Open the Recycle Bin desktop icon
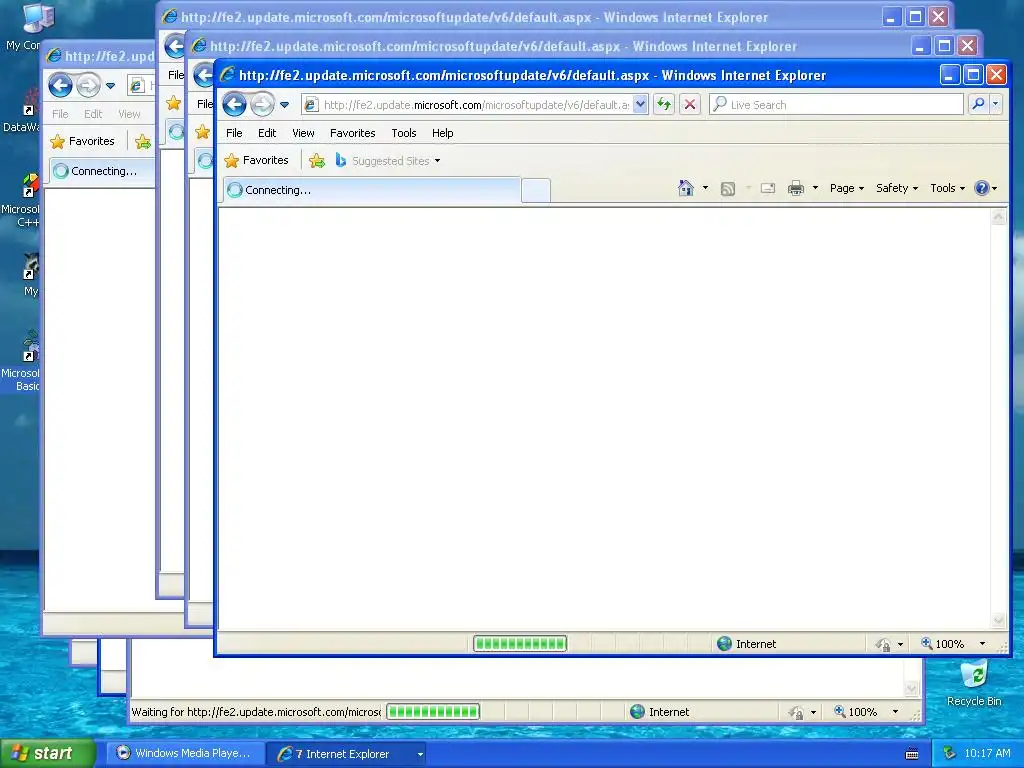This screenshot has width=1024, height=768. click(x=974, y=683)
